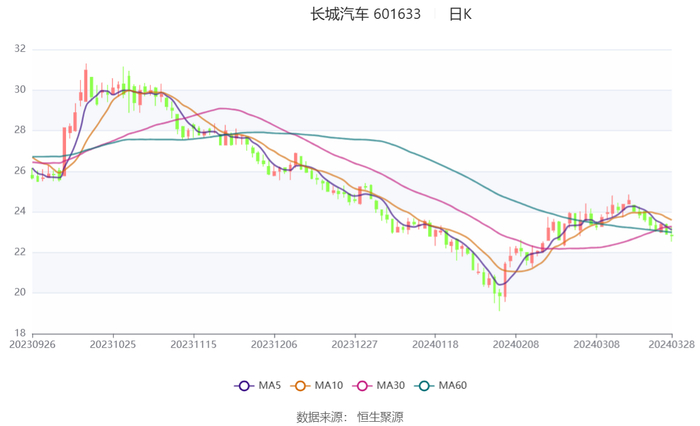The image size is (700, 426).
Task: Click the purple MA5 legend circle marker
Action: [243, 386]
